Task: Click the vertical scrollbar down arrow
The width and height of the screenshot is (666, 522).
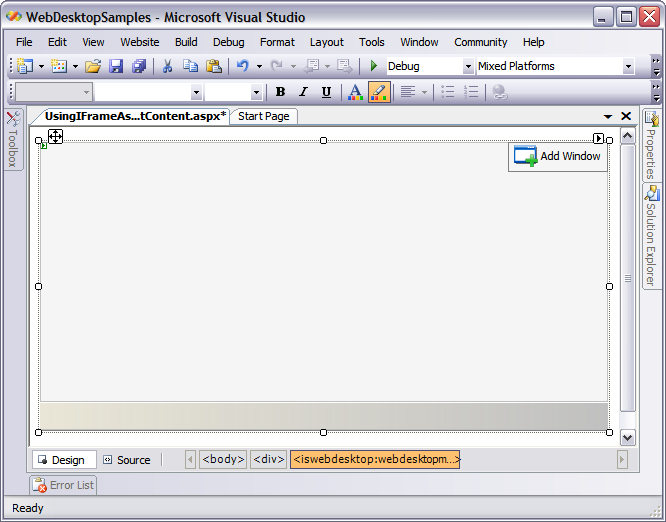Action: 628,437
